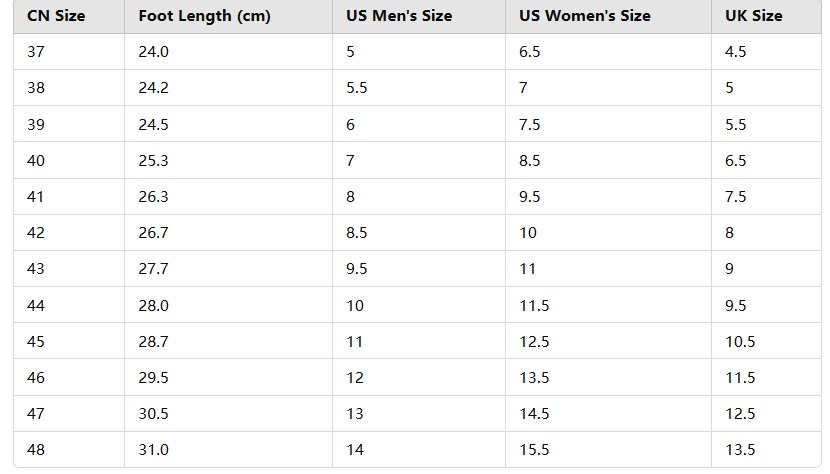Click the Foot Length (cm) column header
Image resolution: width=830 pixels, height=474 pixels.
pyautogui.click(x=228, y=16)
